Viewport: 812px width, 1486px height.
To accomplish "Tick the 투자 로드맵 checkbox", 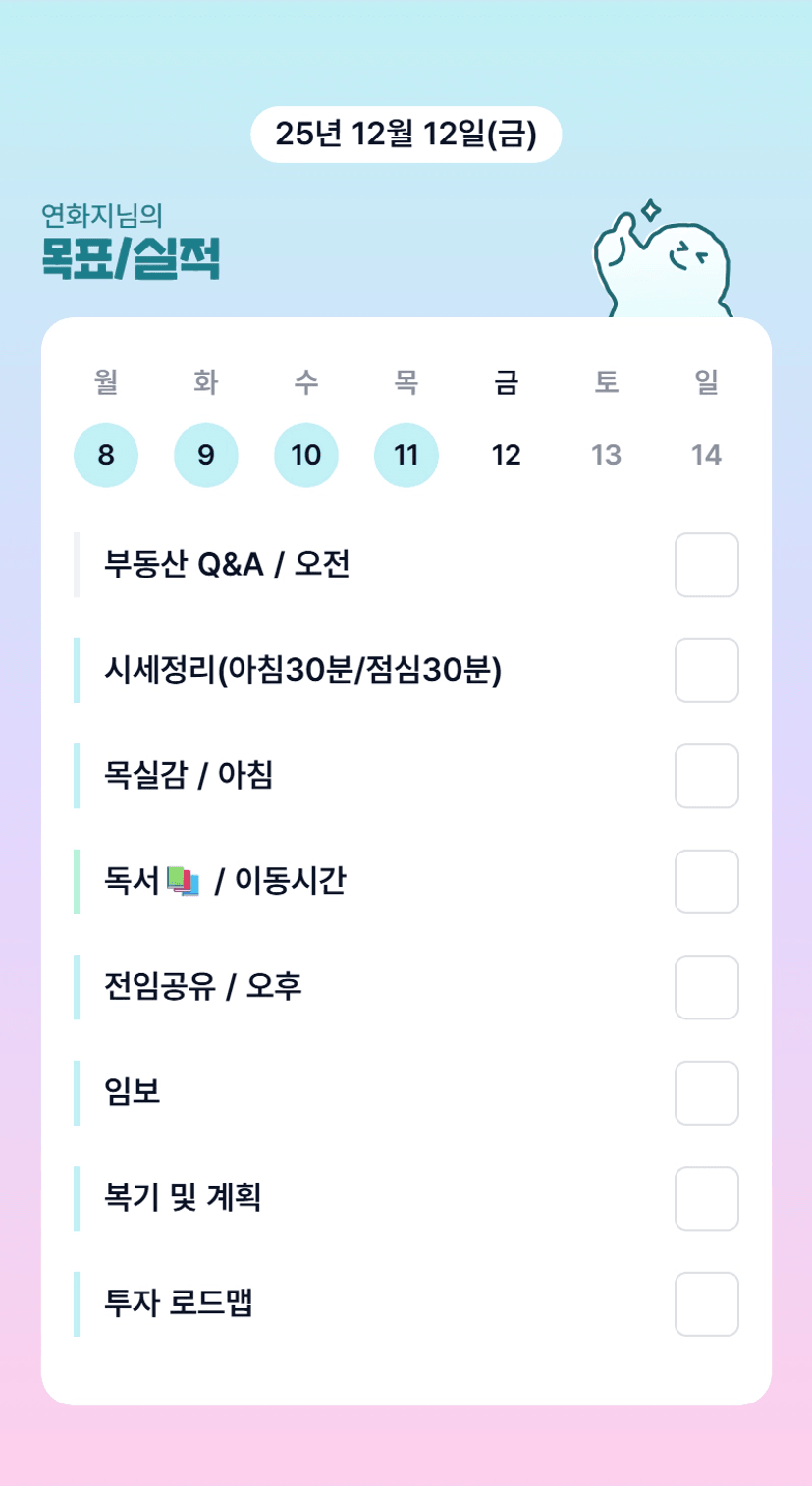I will click(706, 1304).
